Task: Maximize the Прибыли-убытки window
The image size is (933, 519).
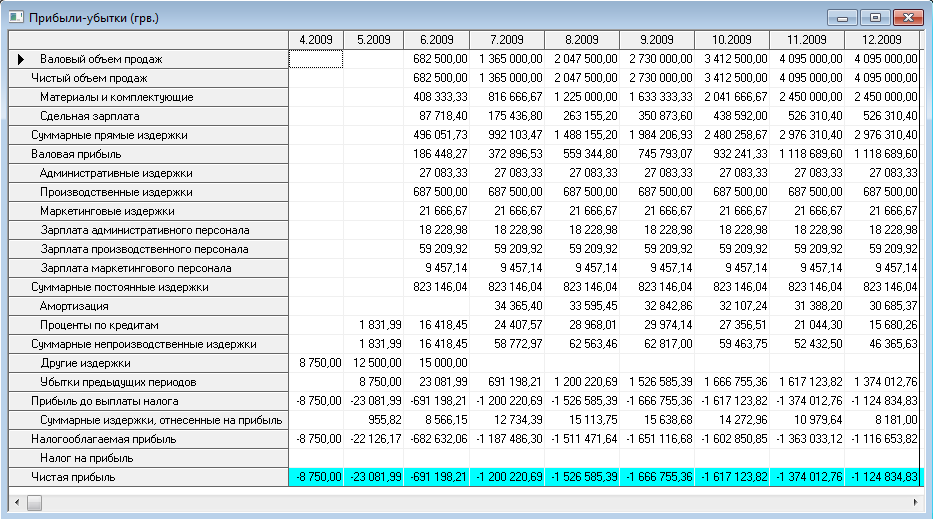Action: (x=875, y=18)
